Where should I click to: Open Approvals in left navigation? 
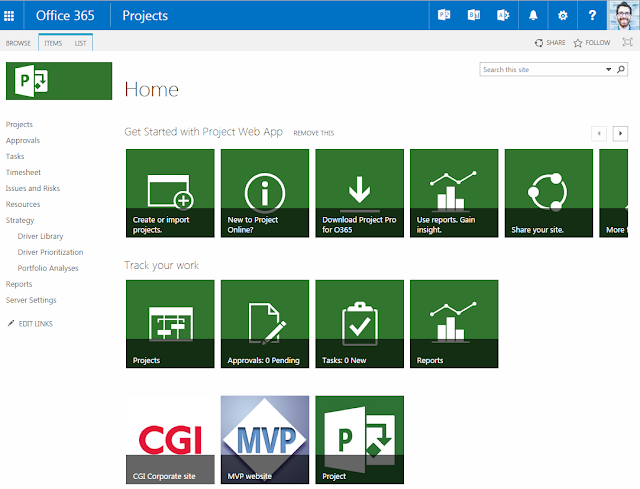point(23,140)
